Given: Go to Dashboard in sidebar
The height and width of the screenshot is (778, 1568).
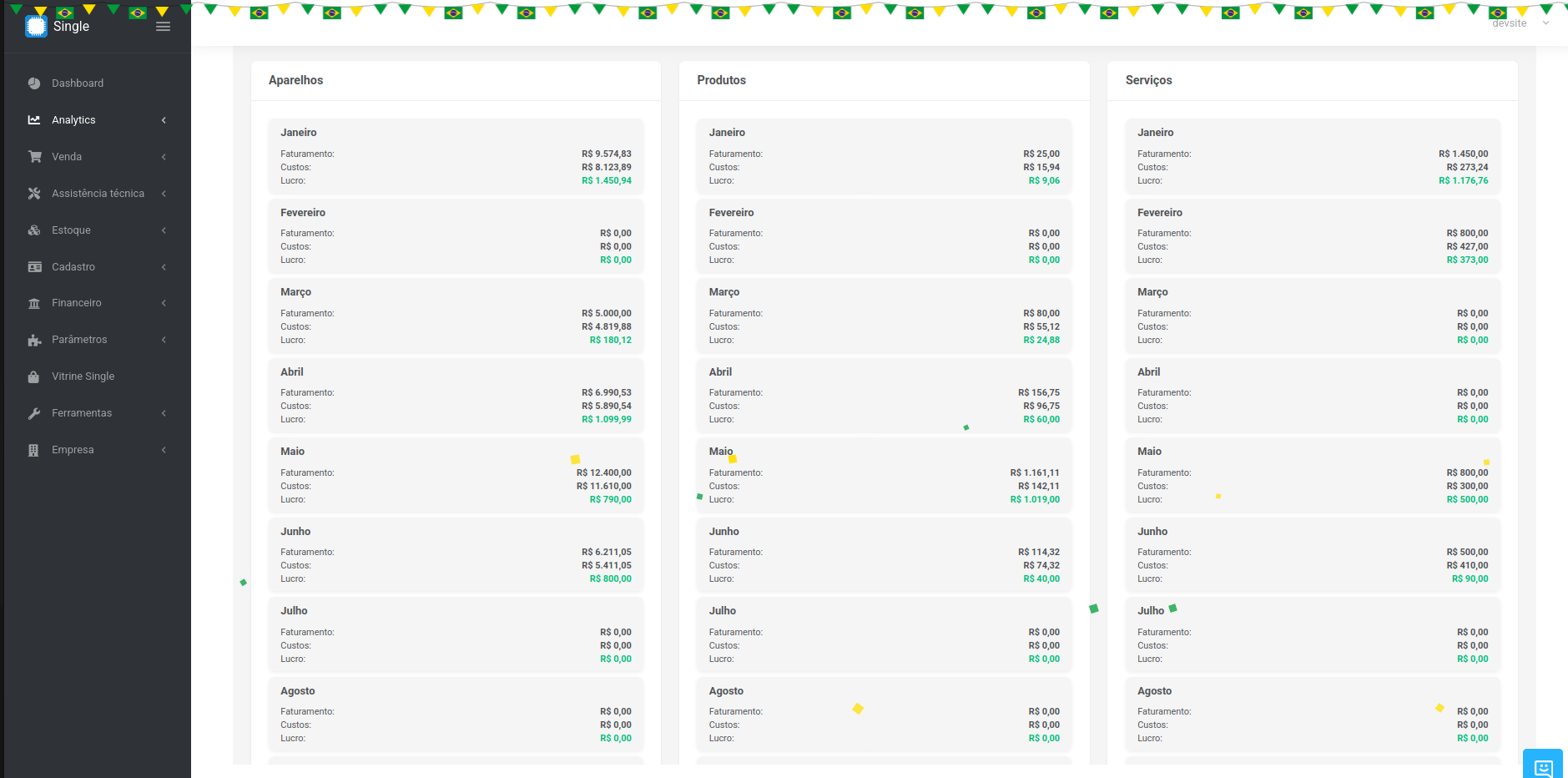Looking at the screenshot, I should [x=78, y=83].
